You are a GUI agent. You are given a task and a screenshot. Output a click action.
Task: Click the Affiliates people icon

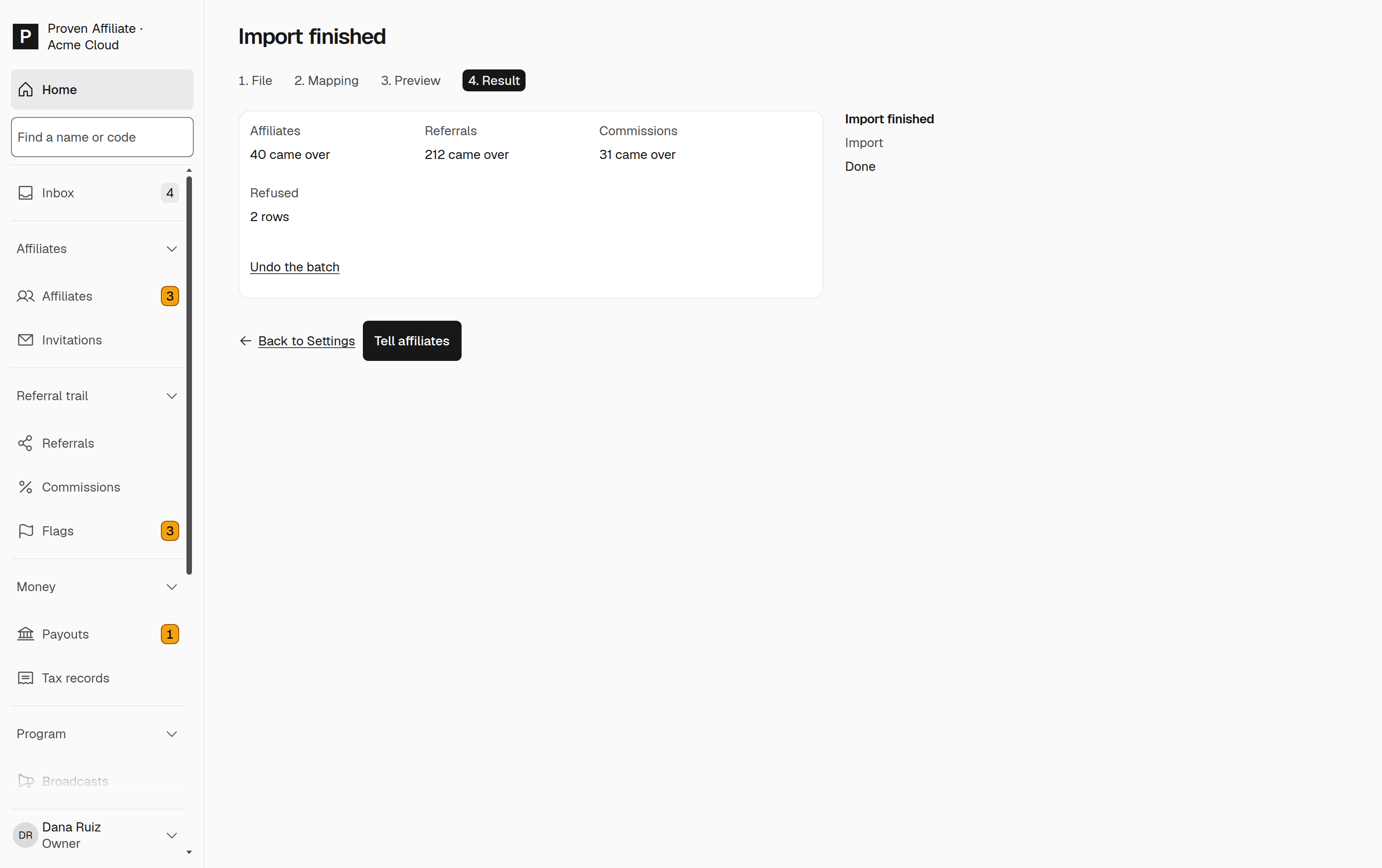(x=25, y=296)
